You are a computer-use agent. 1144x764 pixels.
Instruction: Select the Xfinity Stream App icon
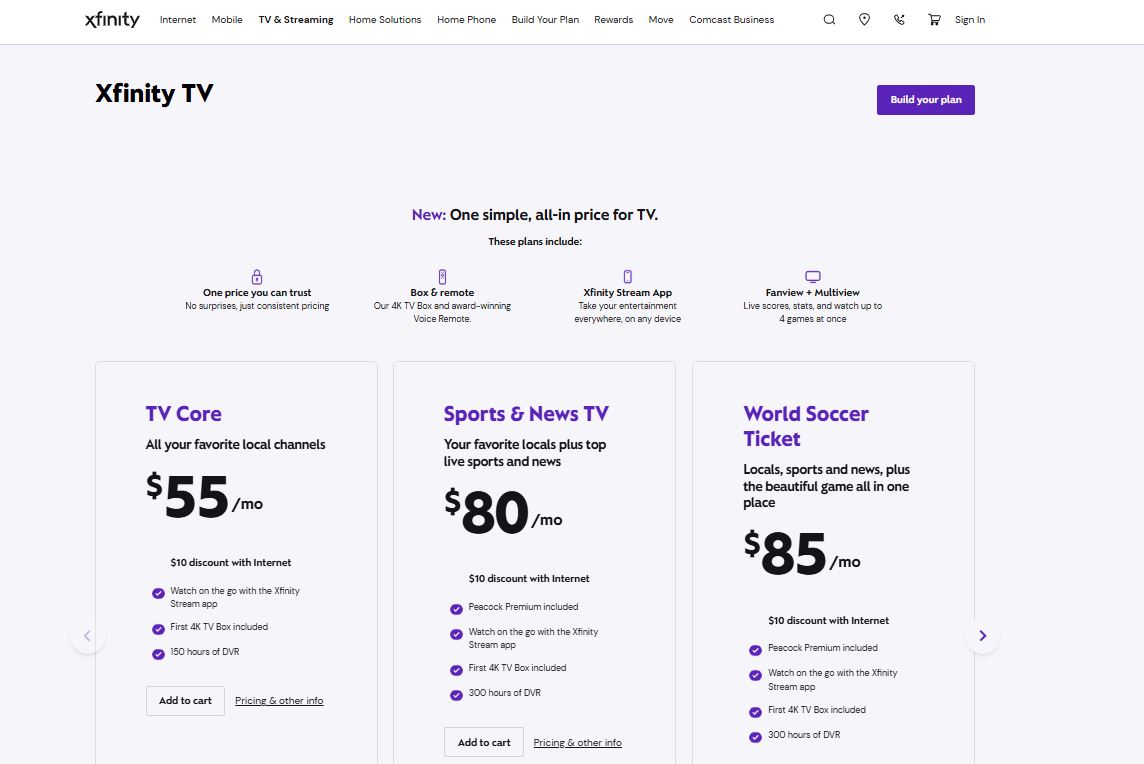coord(627,276)
